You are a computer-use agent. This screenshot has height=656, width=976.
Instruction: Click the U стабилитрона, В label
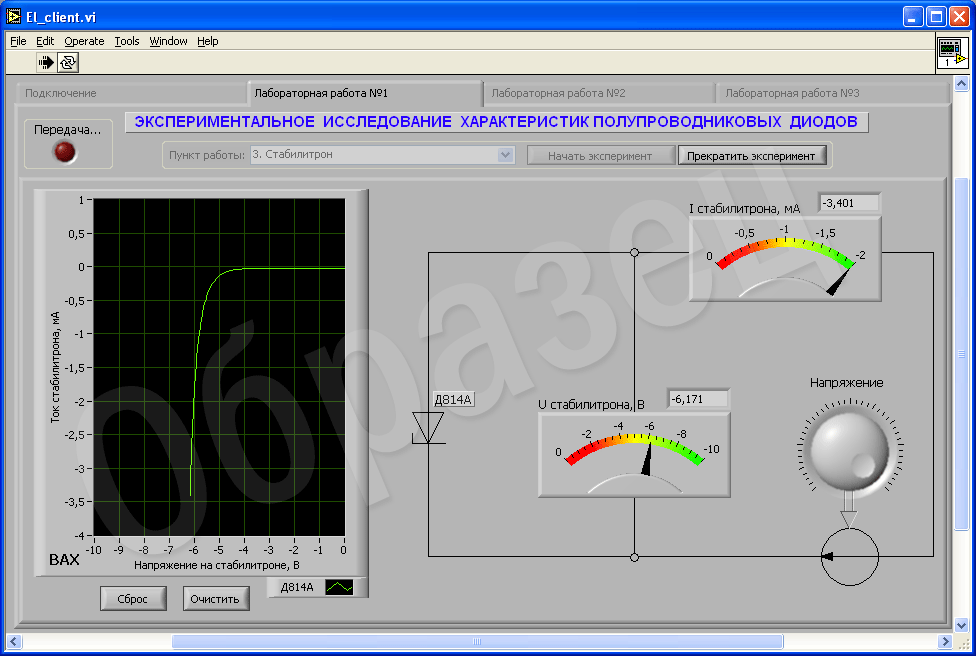pos(591,405)
